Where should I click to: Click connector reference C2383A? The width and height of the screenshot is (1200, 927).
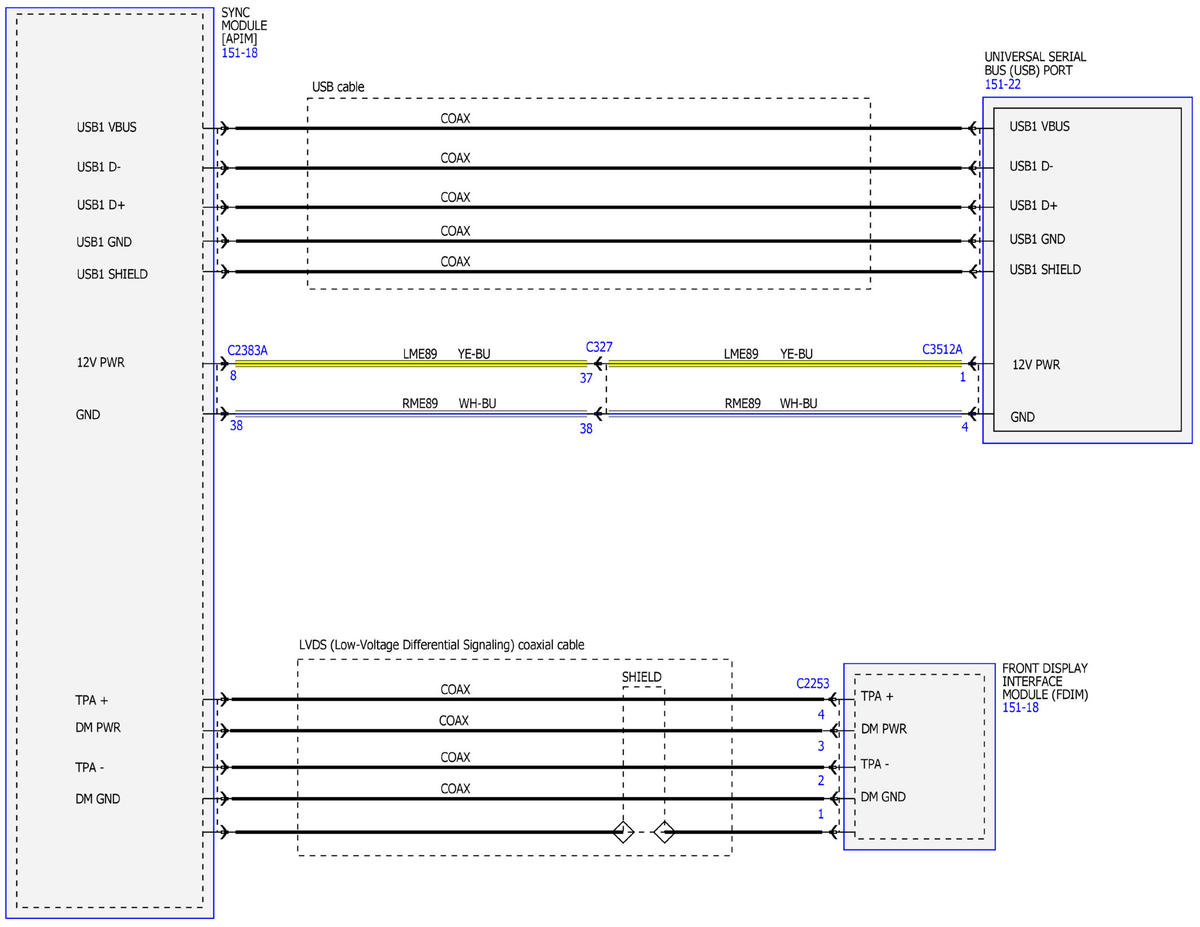(x=248, y=351)
